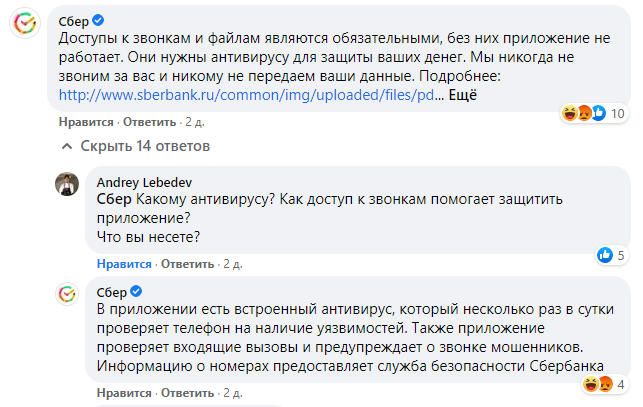Click the like reaction icon with count 5
The height and width of the screenshot is (407, 643).
point(604,255)
